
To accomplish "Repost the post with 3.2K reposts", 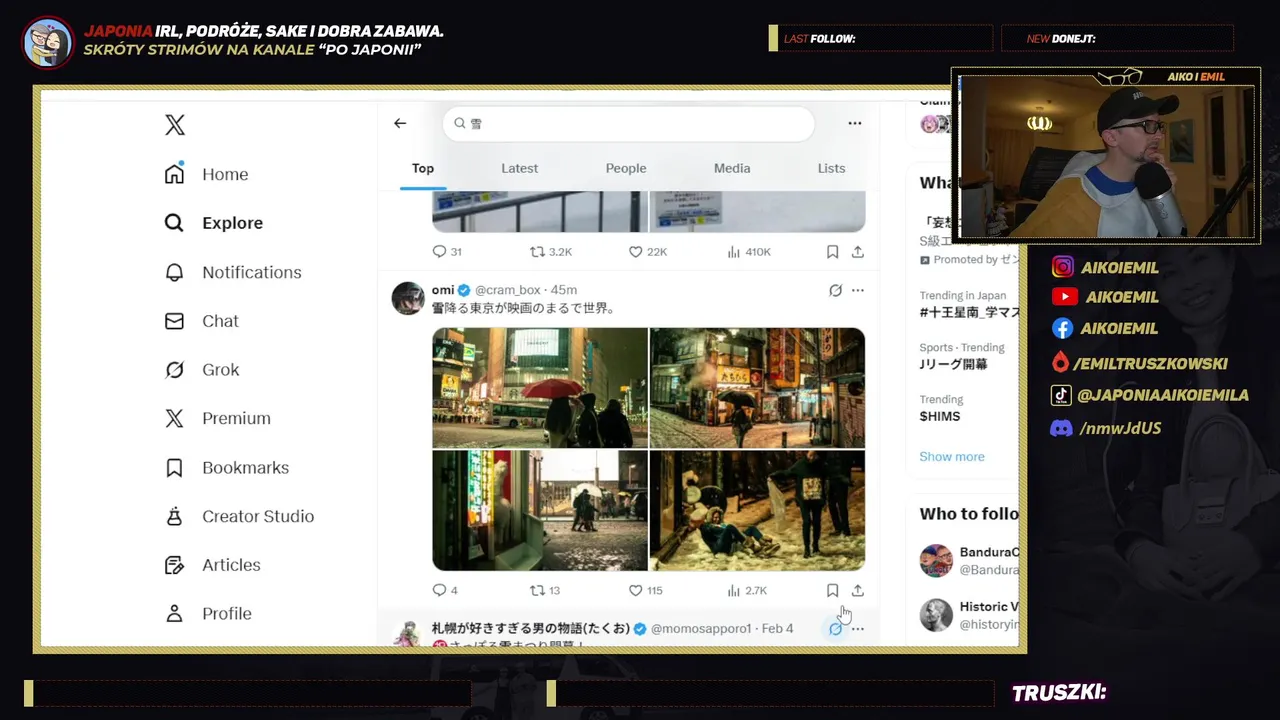I will coord(550,252).
